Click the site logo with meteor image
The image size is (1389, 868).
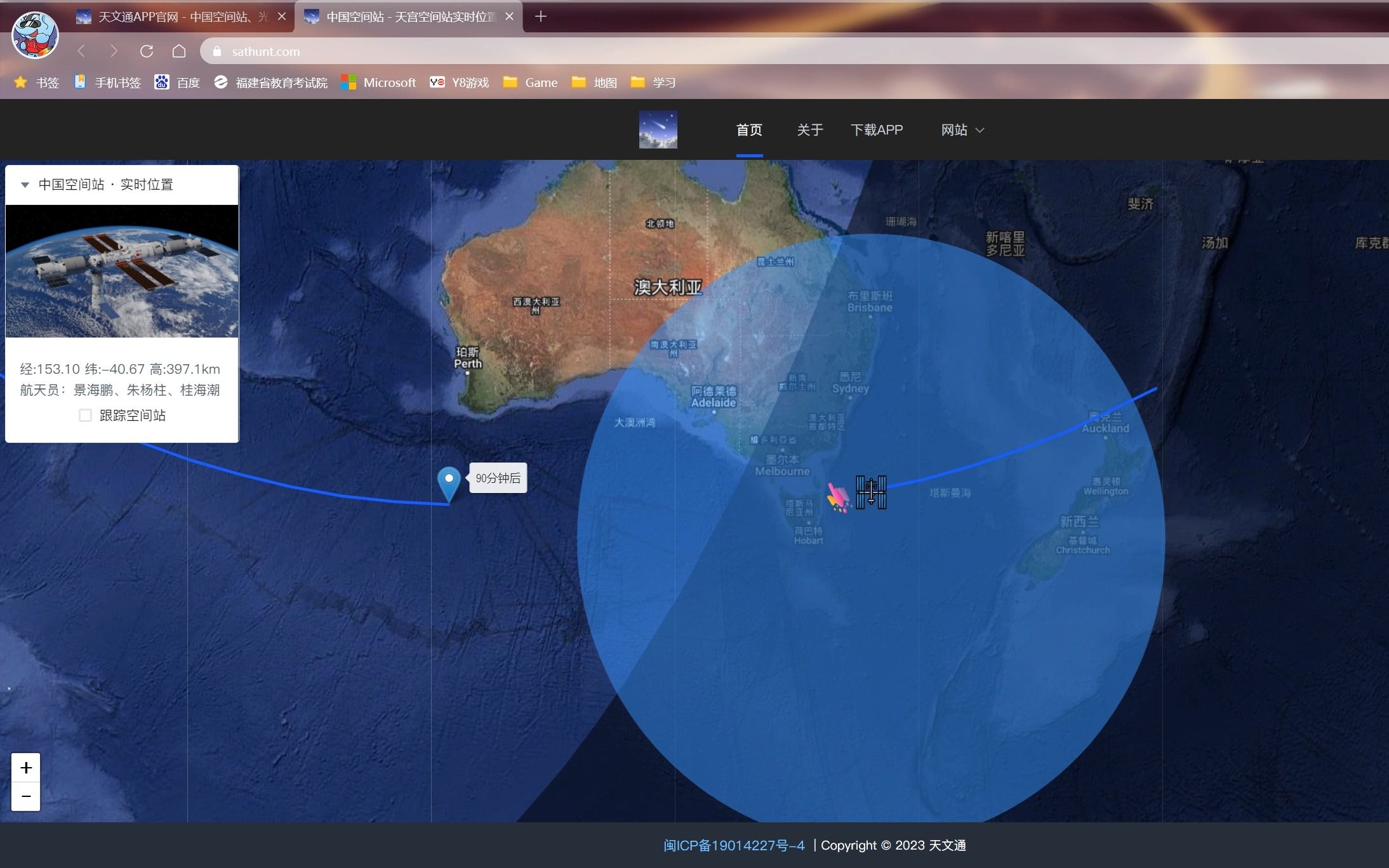point(658,129)
